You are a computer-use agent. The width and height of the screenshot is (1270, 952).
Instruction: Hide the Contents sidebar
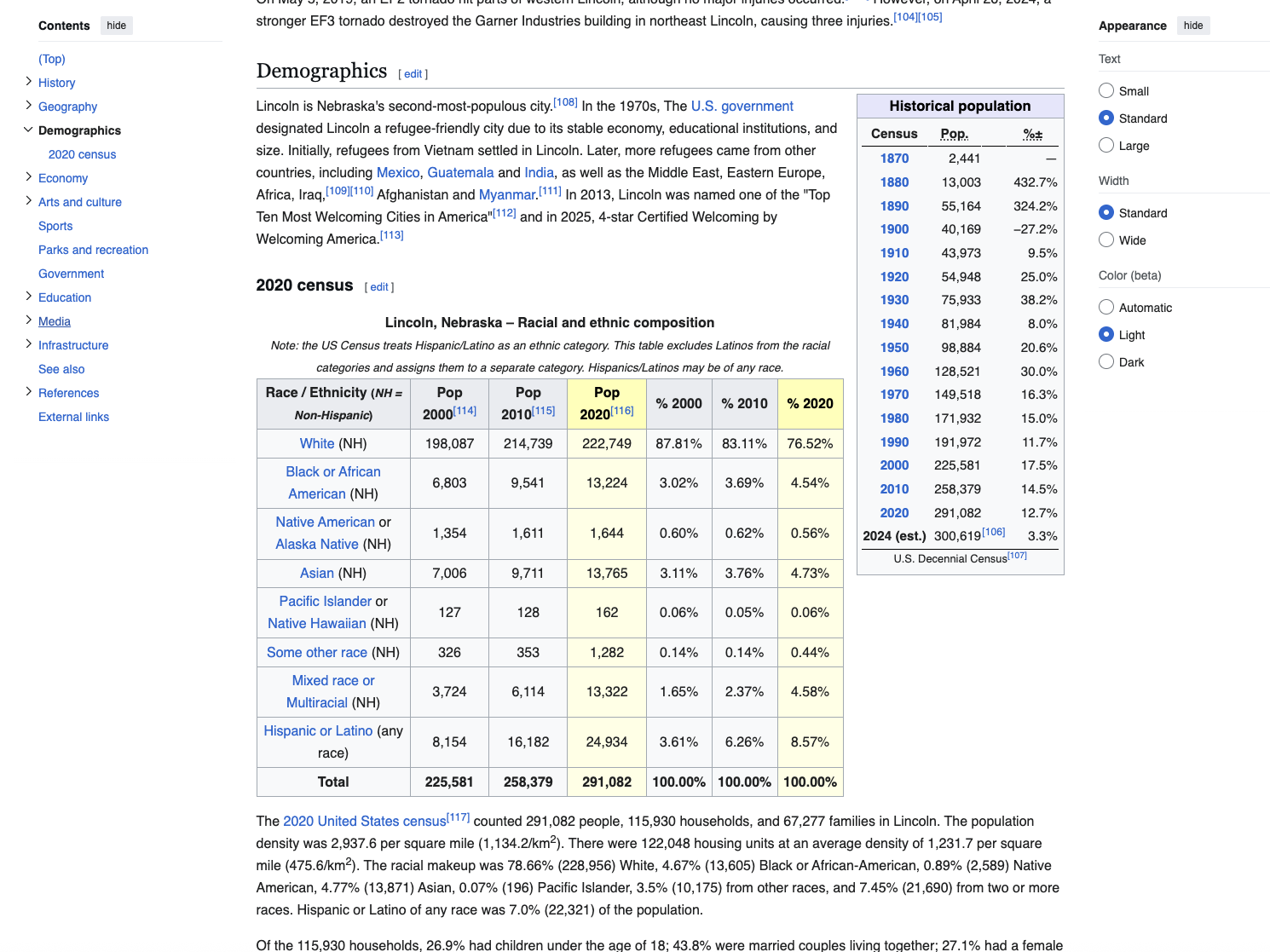point(117,26)
